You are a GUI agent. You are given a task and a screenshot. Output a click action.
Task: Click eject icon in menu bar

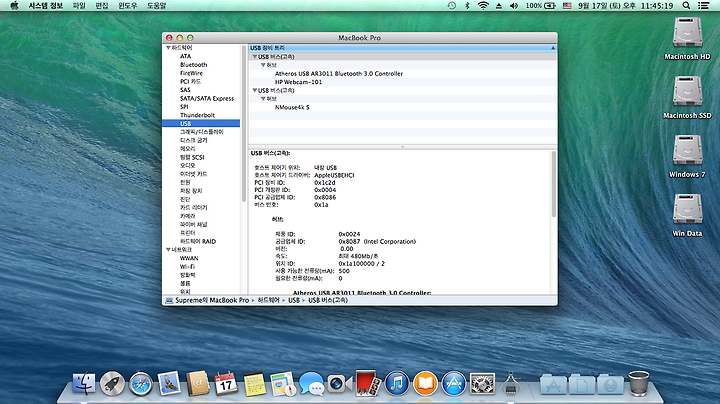[x=499, y=6]
